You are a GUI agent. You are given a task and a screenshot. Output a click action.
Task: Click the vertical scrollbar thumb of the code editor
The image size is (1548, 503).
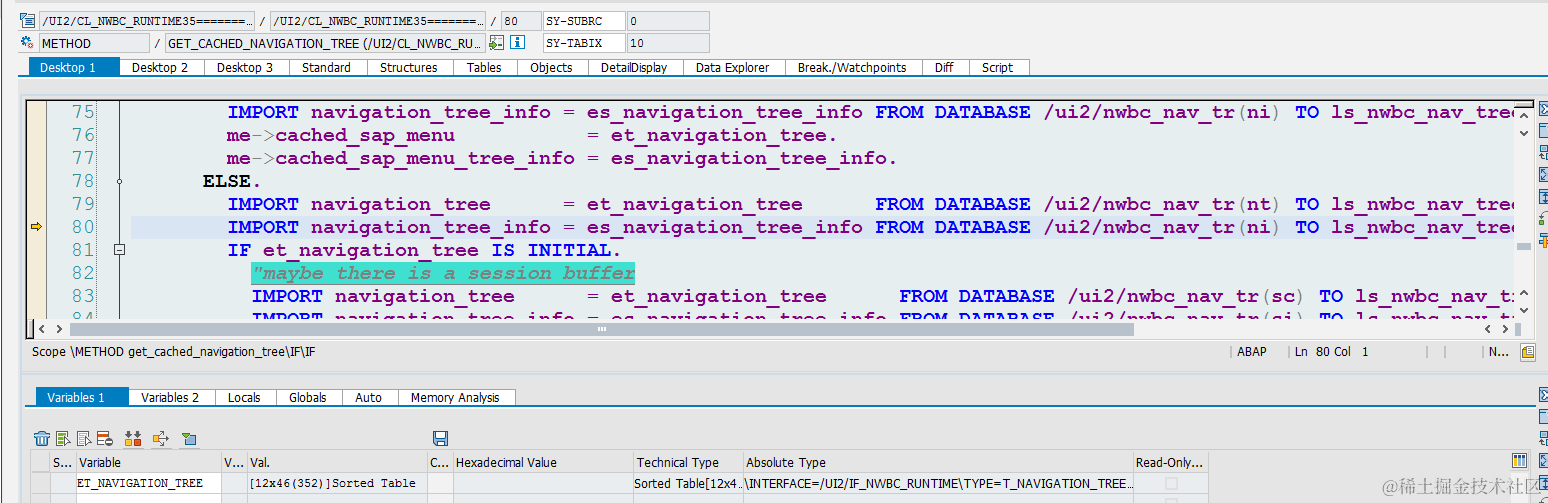1522,246
